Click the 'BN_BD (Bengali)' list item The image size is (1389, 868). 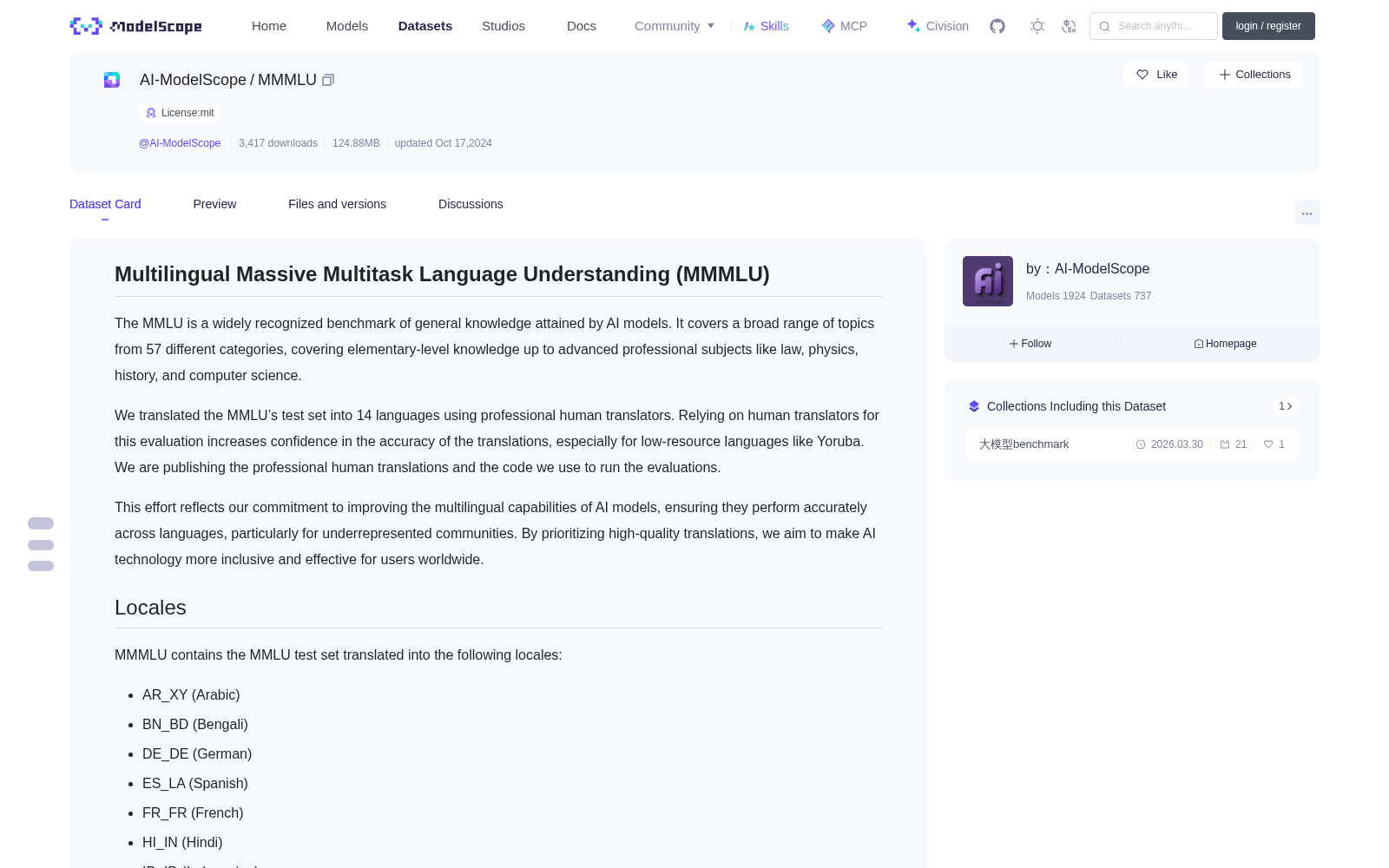pos(195,725)
